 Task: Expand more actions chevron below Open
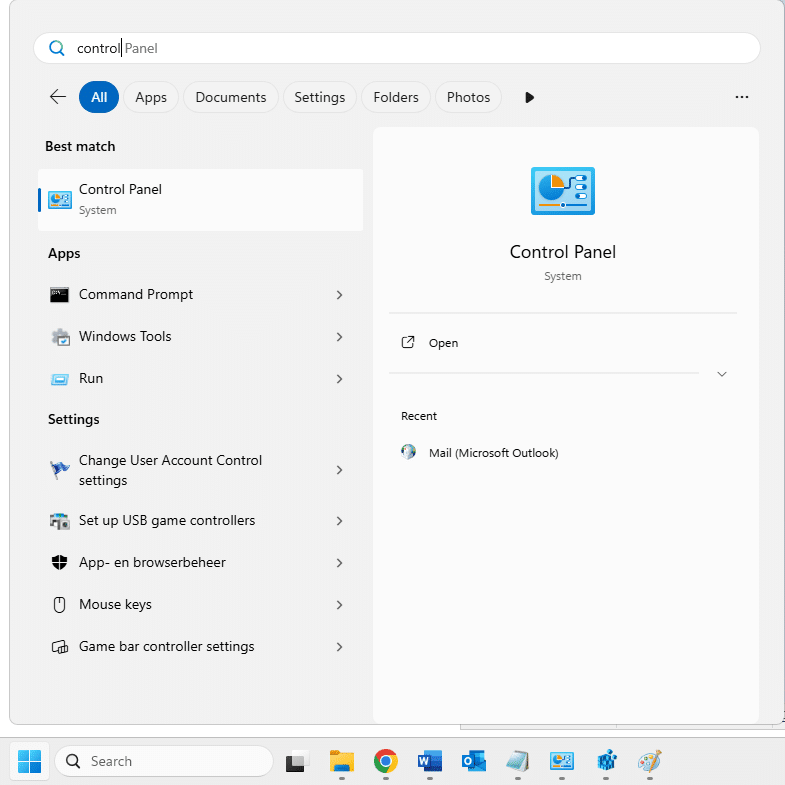click(x=721, y=374)
